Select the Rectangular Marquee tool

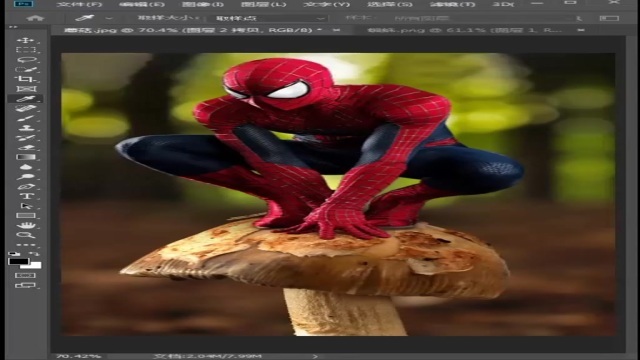[26, 50]
